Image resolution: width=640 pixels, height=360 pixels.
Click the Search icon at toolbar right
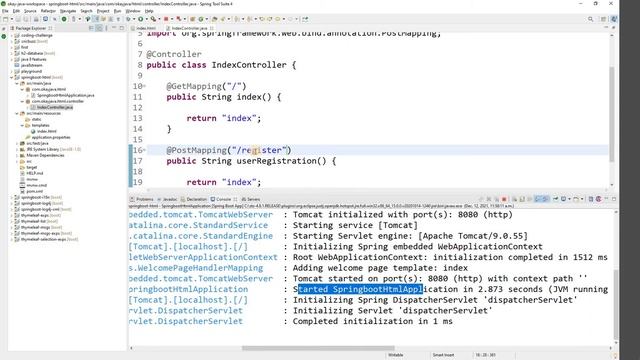point(591,19)
